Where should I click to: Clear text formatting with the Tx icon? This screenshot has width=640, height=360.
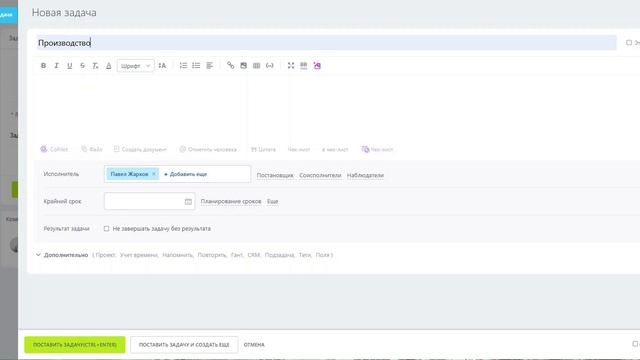click(96, 66)
